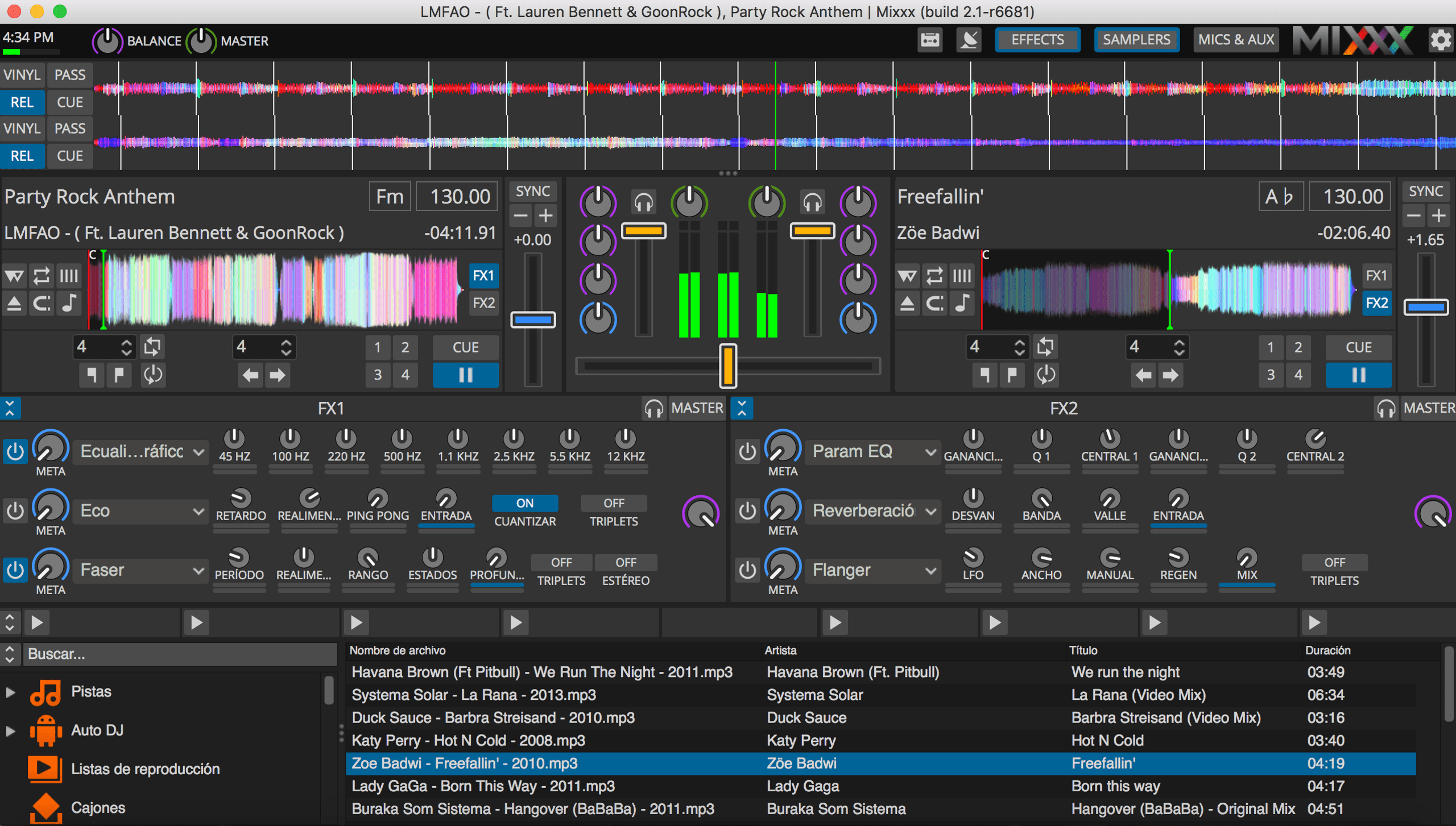The image size is (1456, 826).
Task: Toggle Eco TRIPLETS off button
Action: [x=614, y=503]
